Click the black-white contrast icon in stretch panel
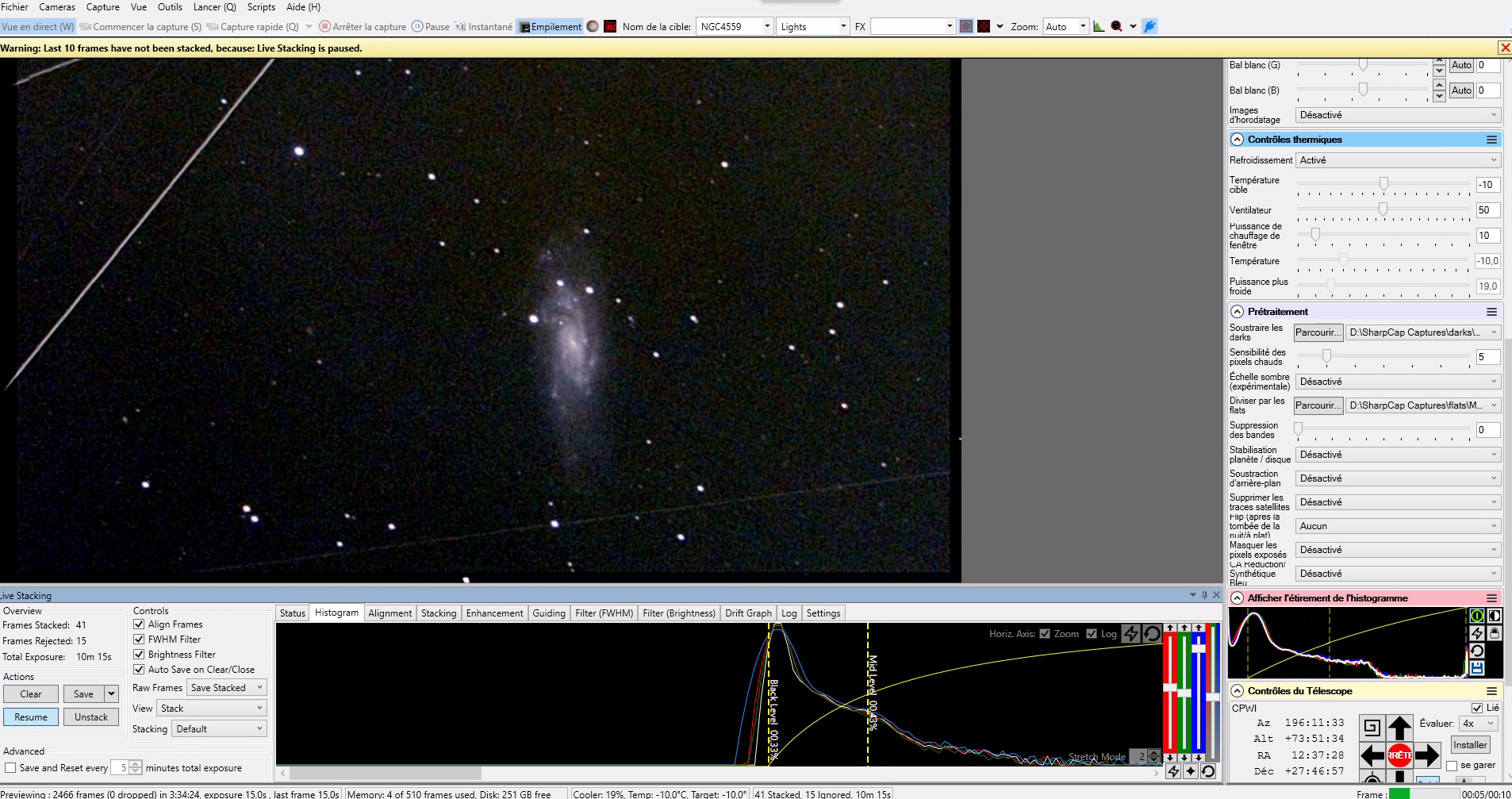The image size is (1512, 799). 1495,616
